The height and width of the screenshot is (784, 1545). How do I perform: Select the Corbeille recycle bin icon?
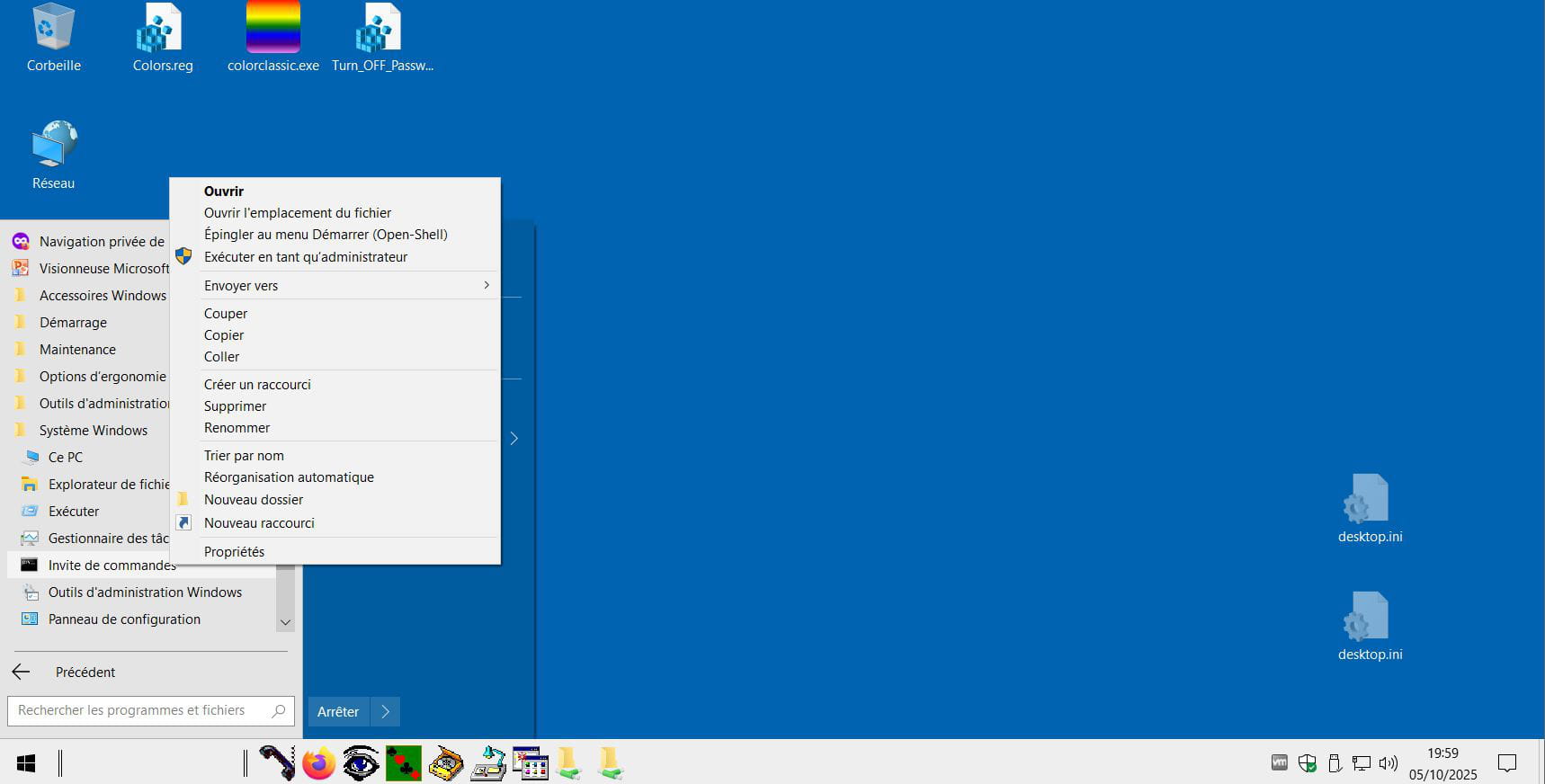(53, 38)
